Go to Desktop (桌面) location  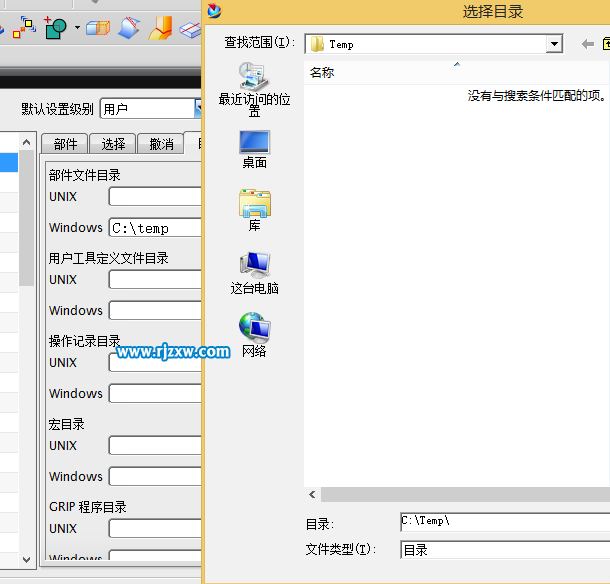tap(254, 150)
